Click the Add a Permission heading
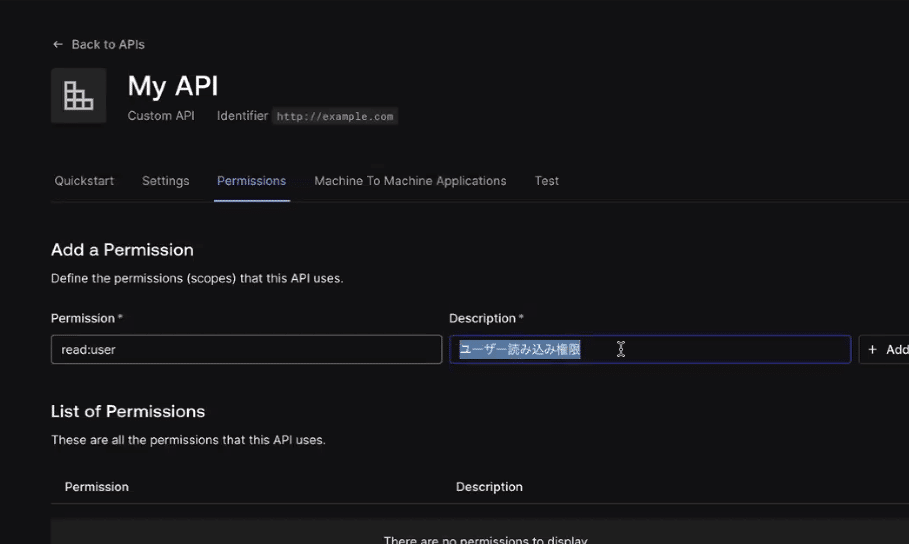 (x=122, y=250)
